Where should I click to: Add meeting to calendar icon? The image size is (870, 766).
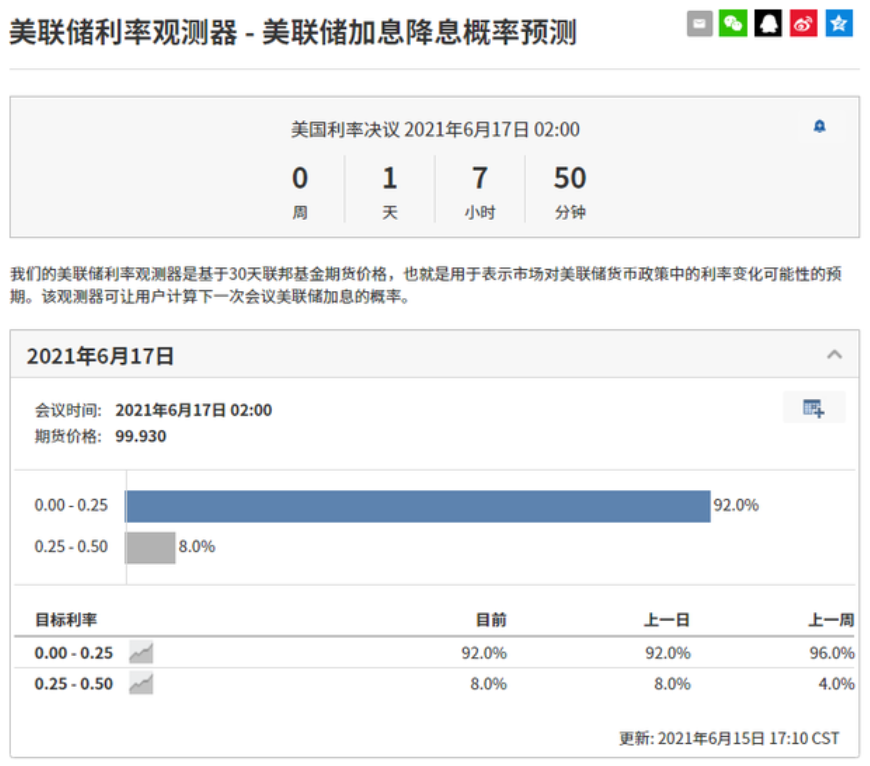(x=814, y=408)
